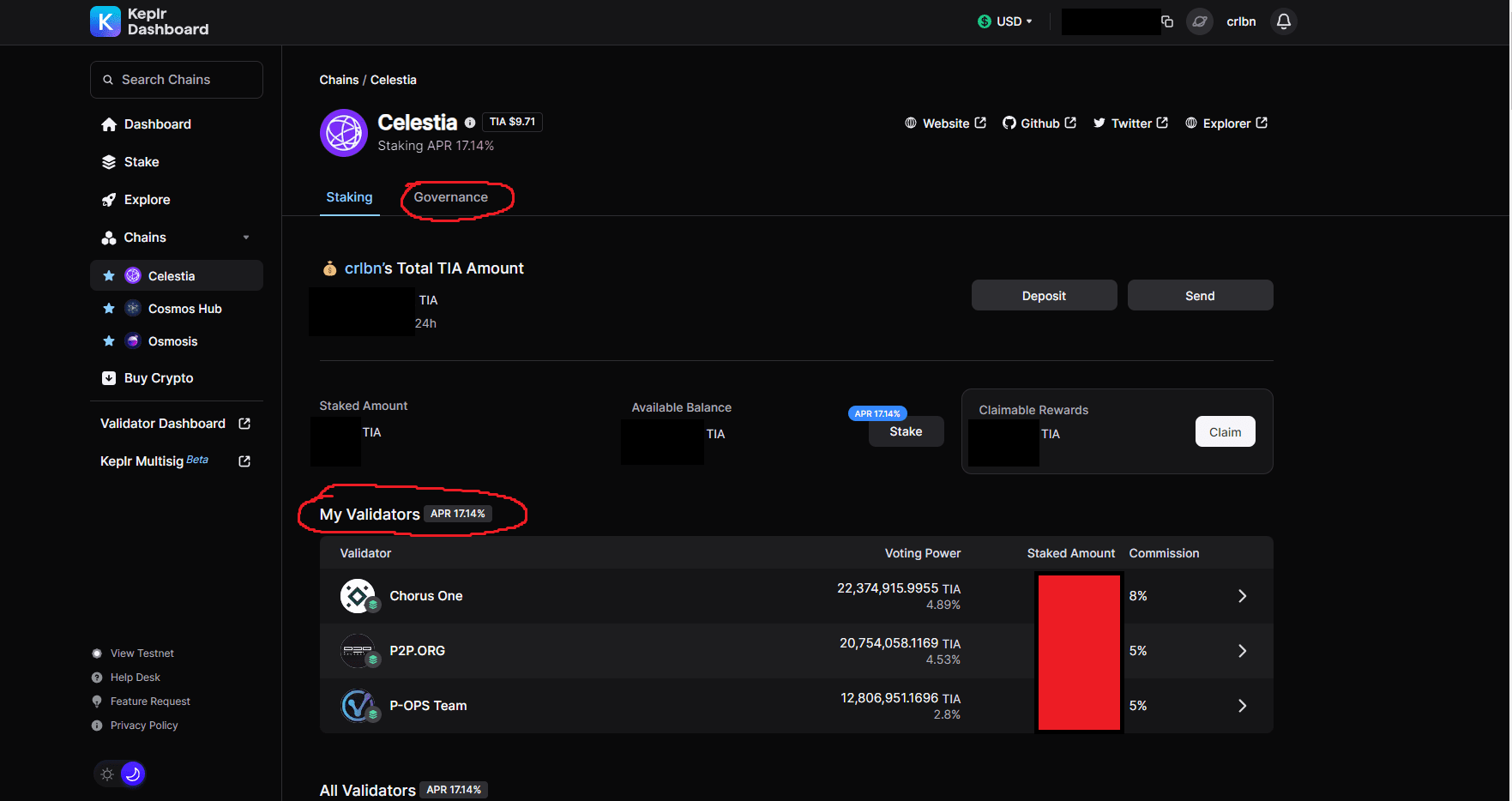Click external link icon next to Validator Dashboard
1512x801 pixels.
pos(244,424)
